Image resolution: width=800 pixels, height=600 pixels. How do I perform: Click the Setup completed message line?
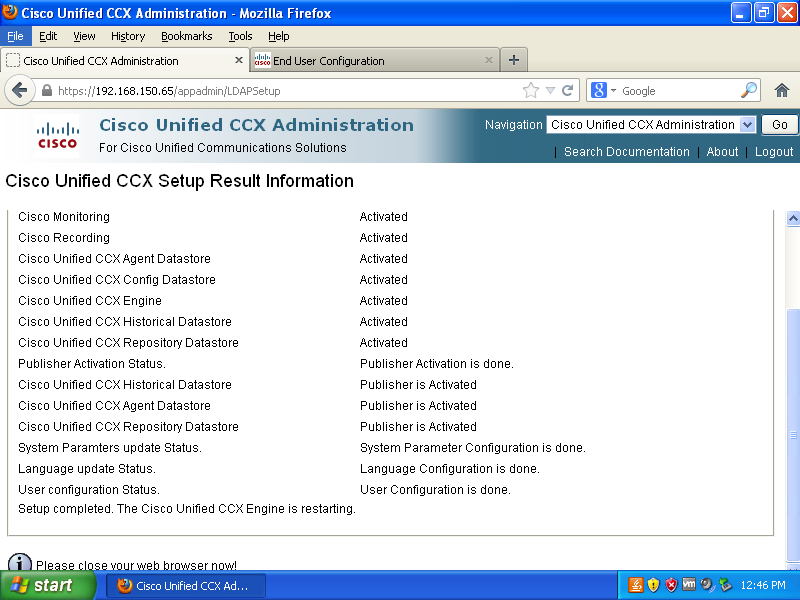pos(187,509)
